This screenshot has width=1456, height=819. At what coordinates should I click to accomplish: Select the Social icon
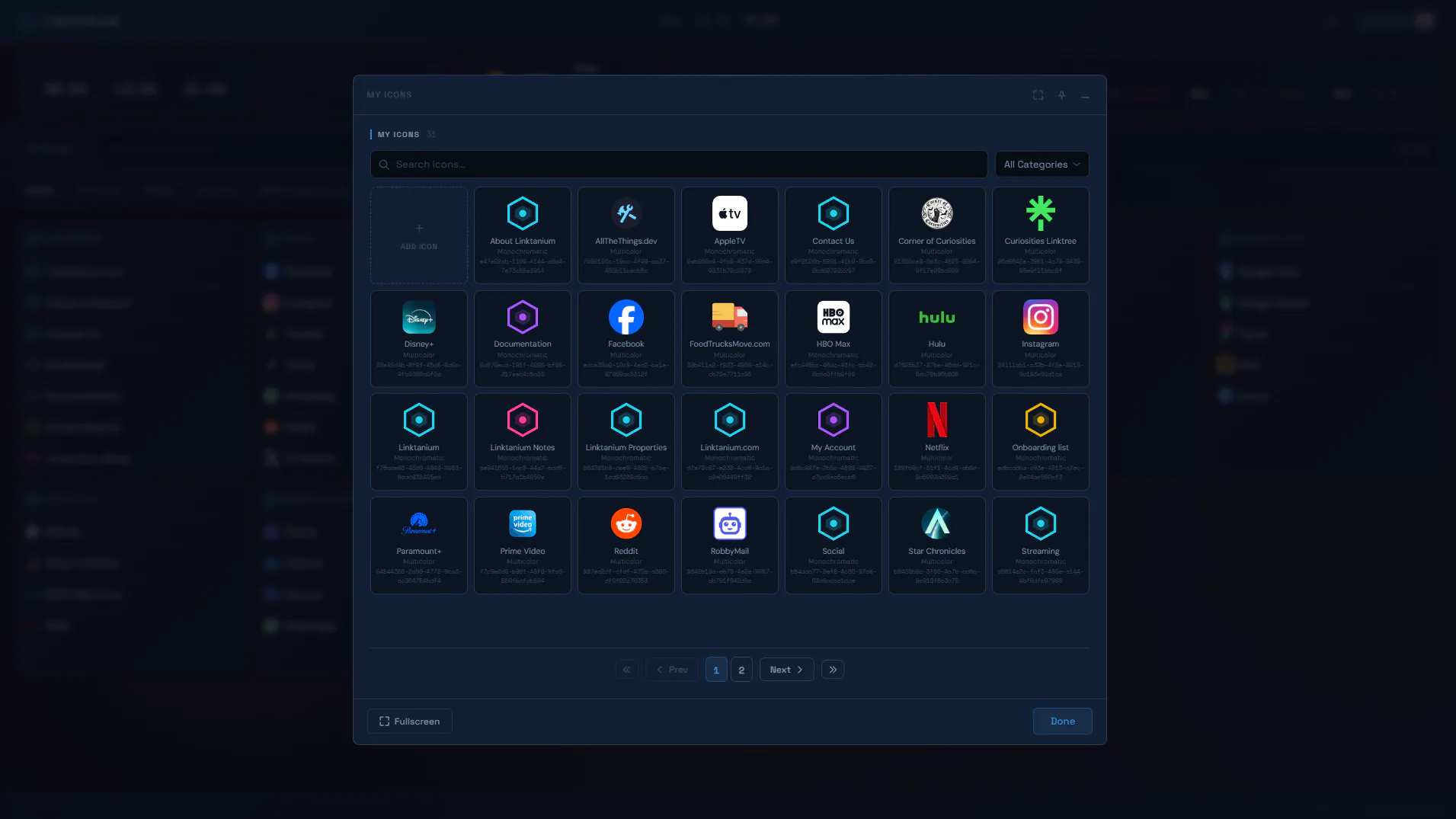pos(834,545)
